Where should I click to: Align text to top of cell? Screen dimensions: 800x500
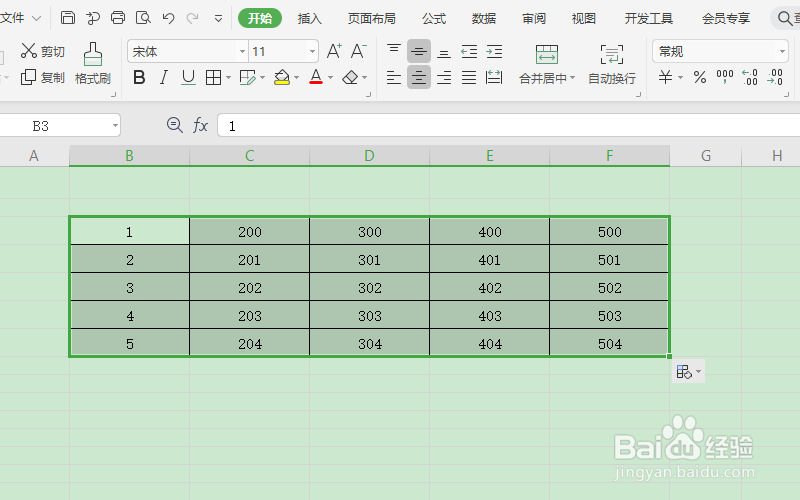tap(394, 51)
